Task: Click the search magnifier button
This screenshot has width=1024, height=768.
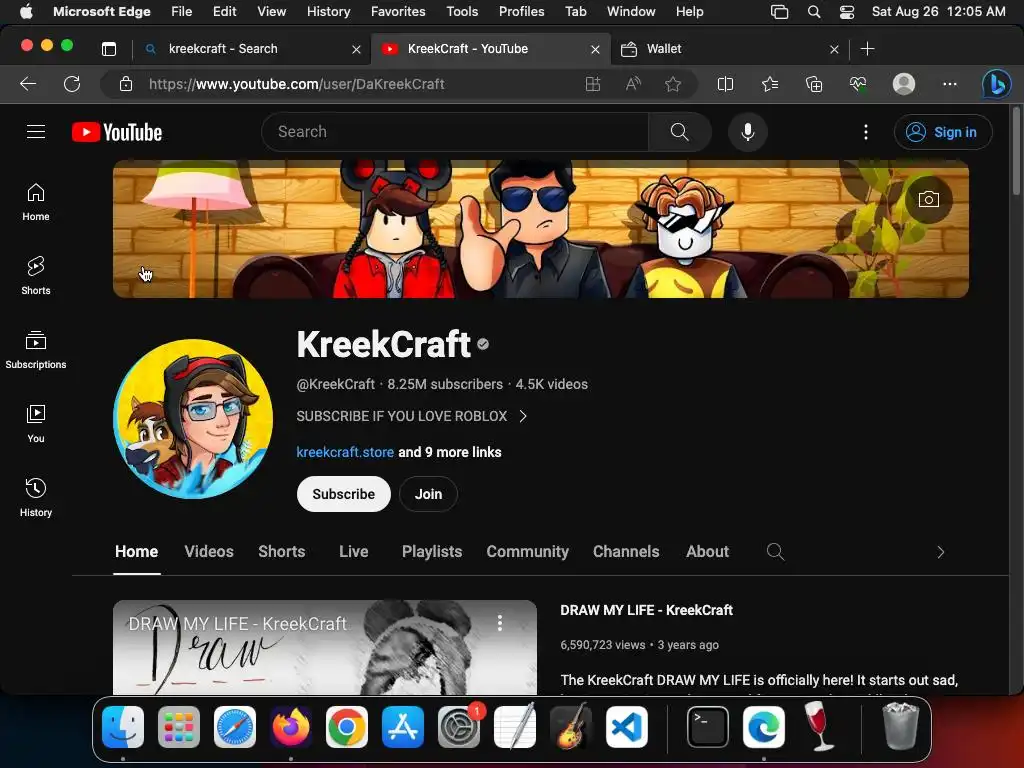Action: (679, 132)
